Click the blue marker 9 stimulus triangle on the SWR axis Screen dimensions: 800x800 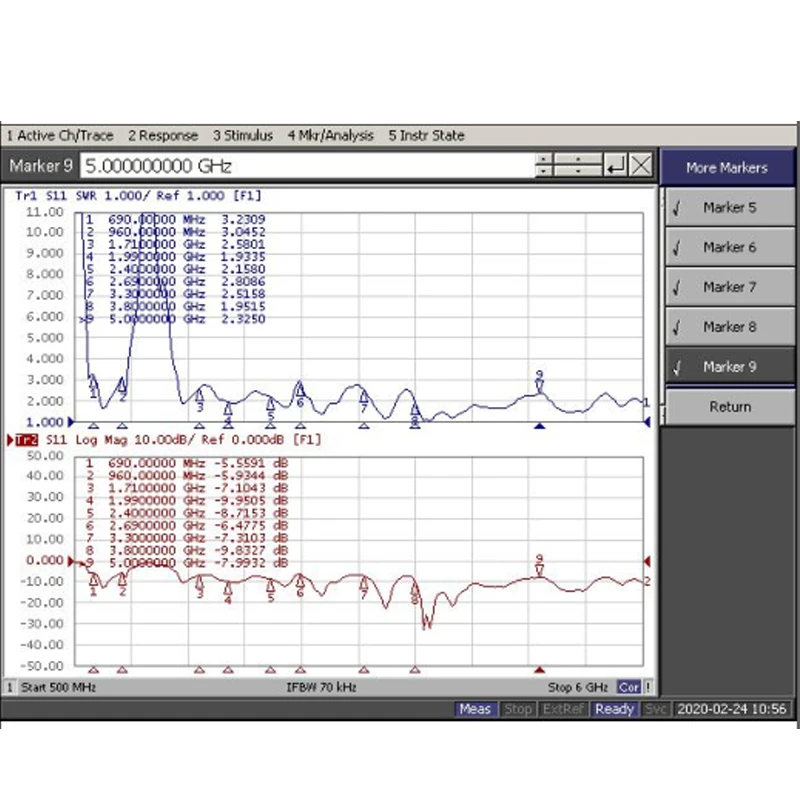[x=540, y=426]
